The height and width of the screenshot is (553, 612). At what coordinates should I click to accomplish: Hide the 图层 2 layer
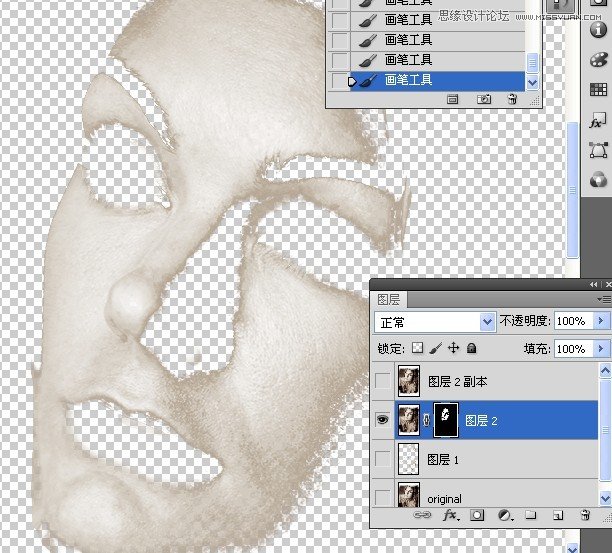pos(381,421)
